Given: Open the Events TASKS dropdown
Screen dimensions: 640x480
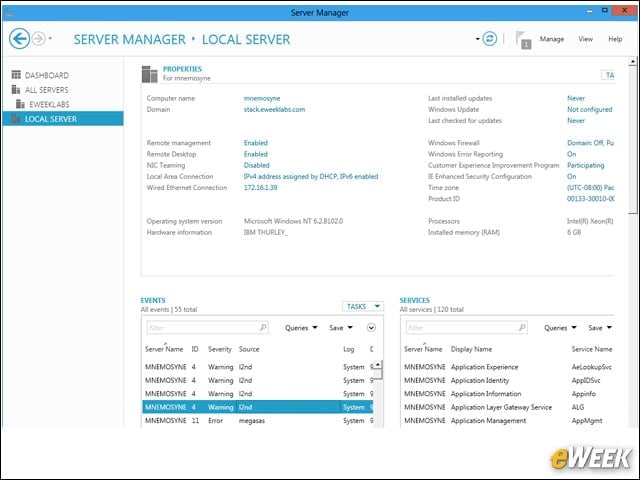Looking at the screenshot, I should pos(362,306).
